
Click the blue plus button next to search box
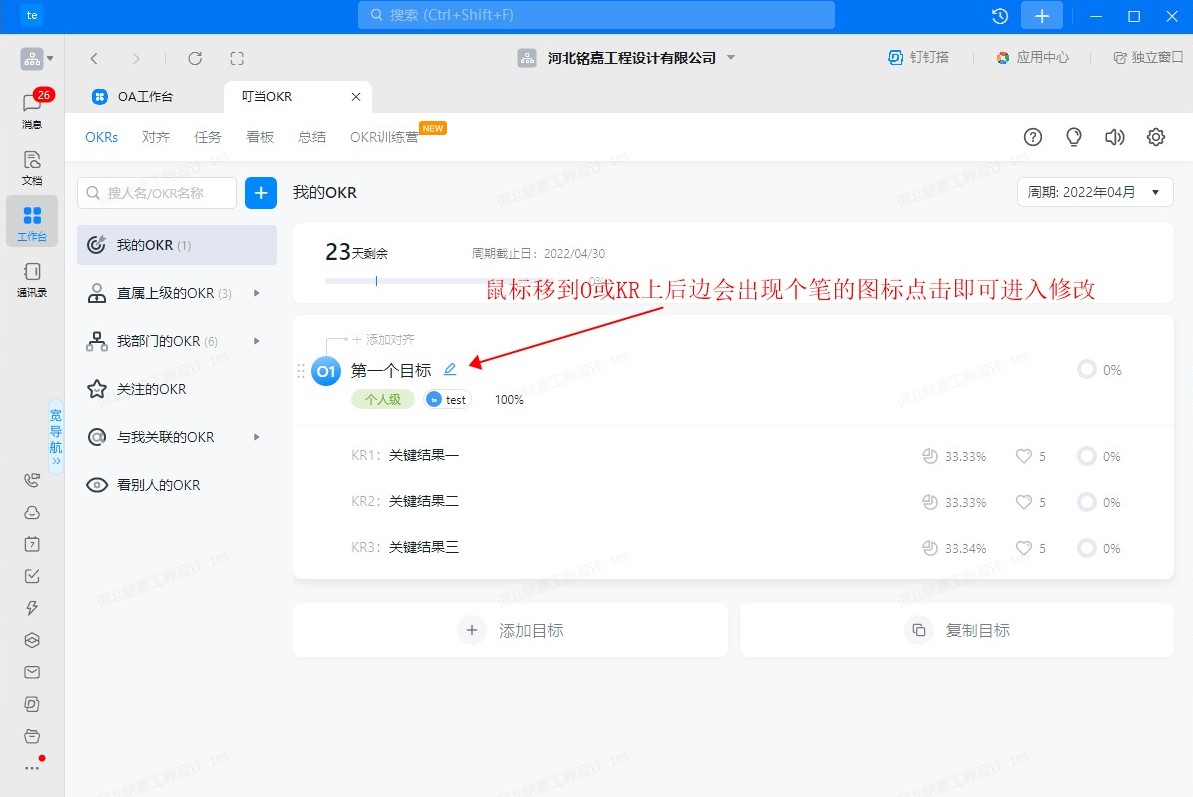[261, 193]
